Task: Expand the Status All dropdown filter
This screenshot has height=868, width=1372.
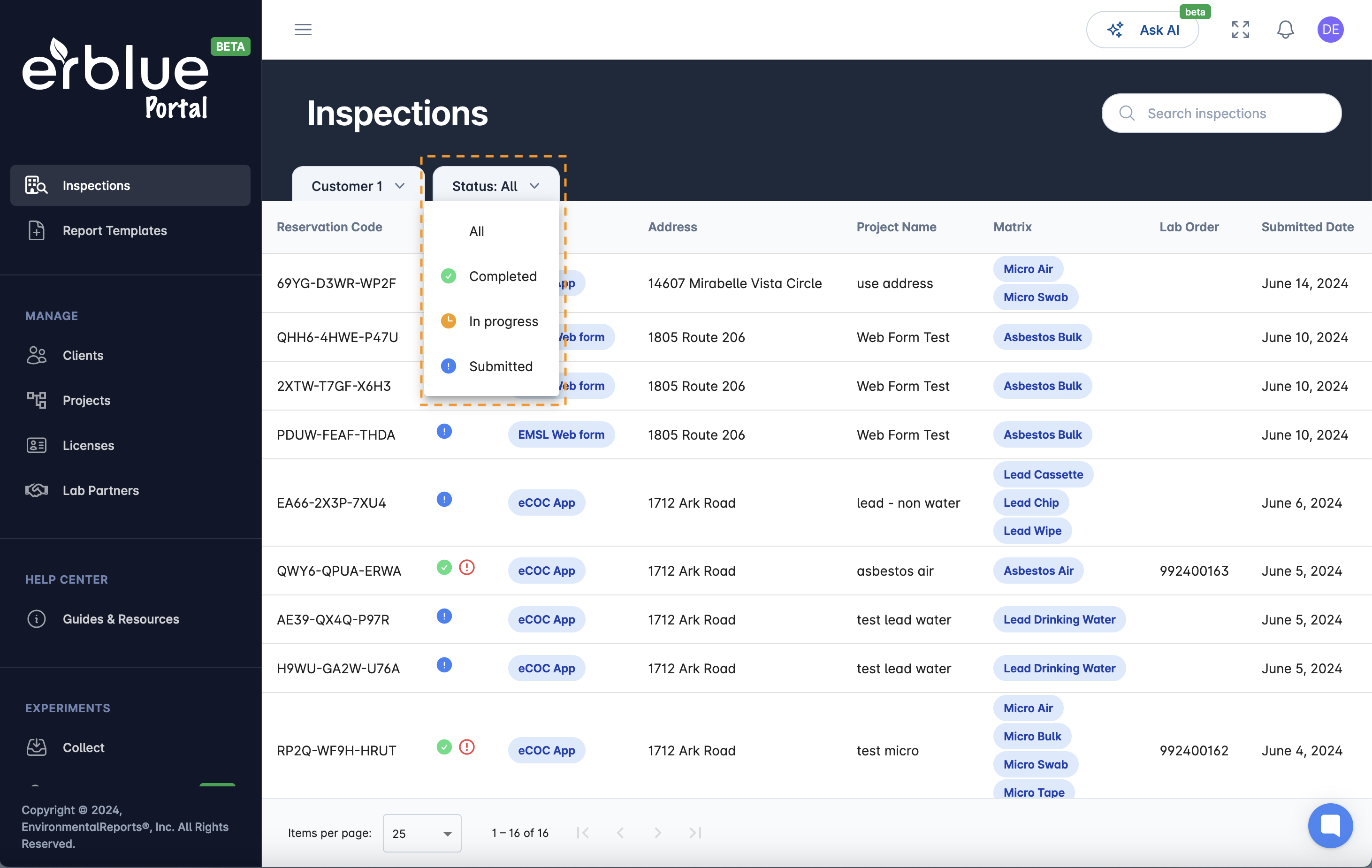Action: click(x=493, y=185)
